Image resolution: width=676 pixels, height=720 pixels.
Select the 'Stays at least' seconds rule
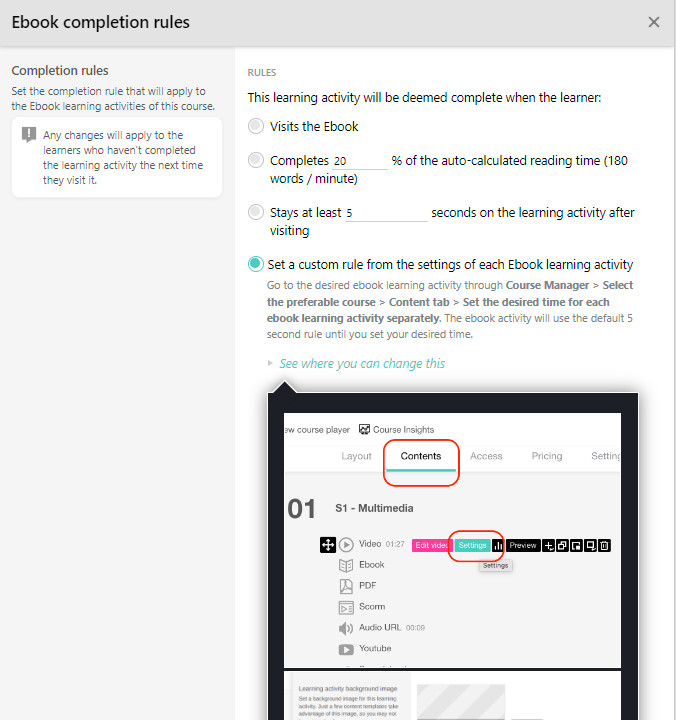257,212
